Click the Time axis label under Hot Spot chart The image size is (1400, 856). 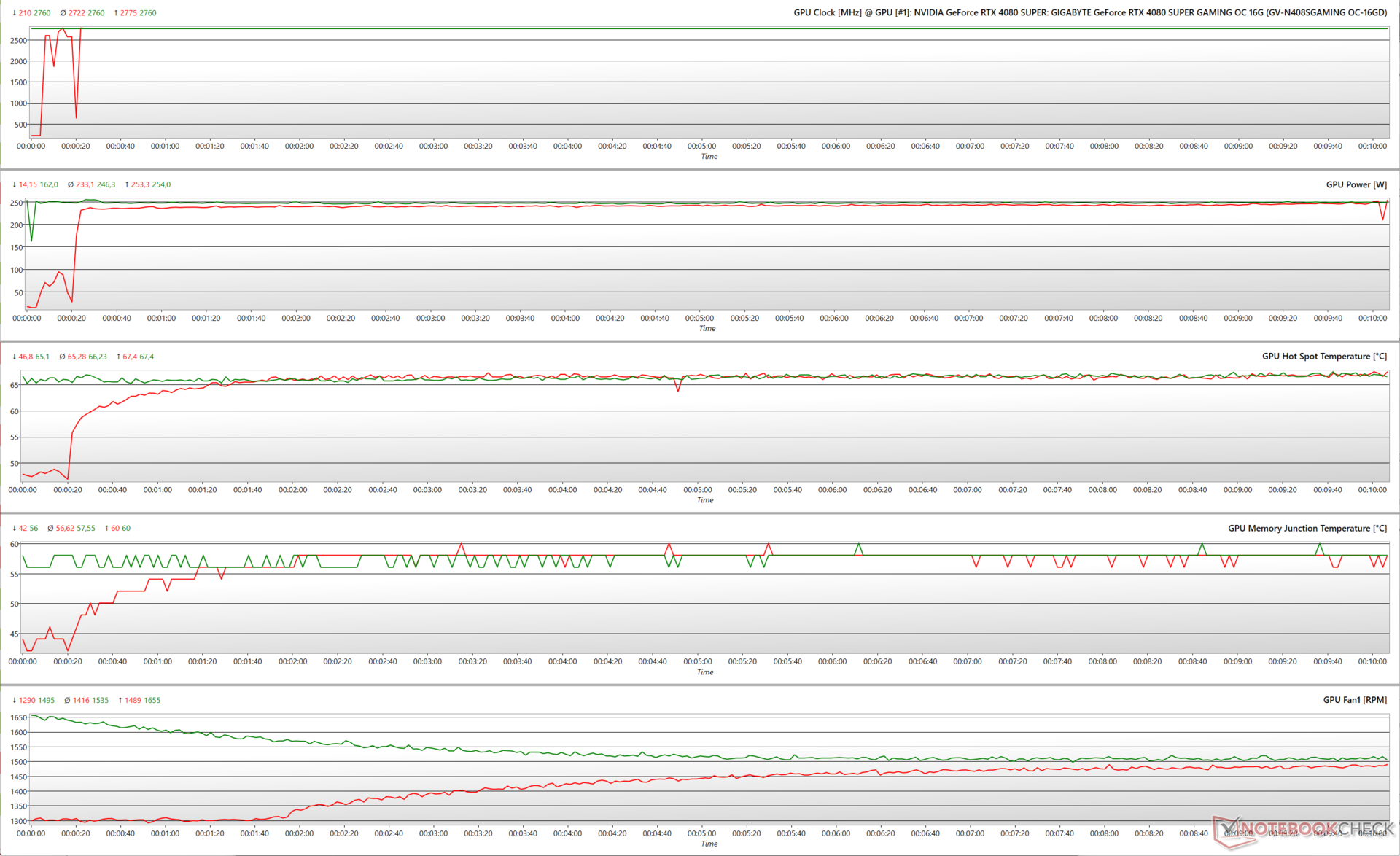[x=705, y=500]
